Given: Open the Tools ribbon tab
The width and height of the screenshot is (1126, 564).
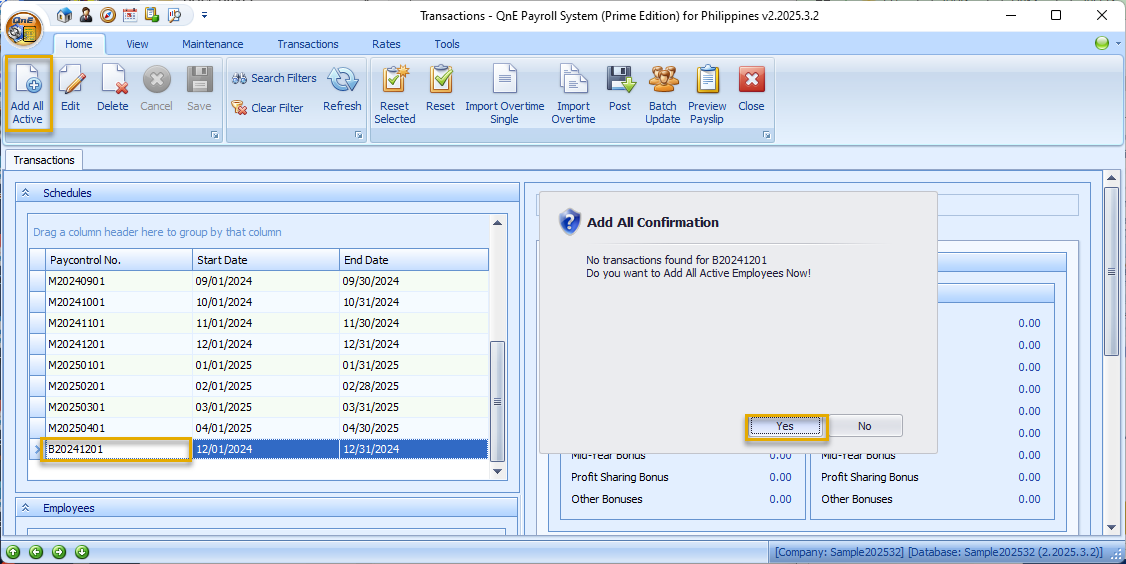Looking at the screenshot, I should tap(447, 44).
